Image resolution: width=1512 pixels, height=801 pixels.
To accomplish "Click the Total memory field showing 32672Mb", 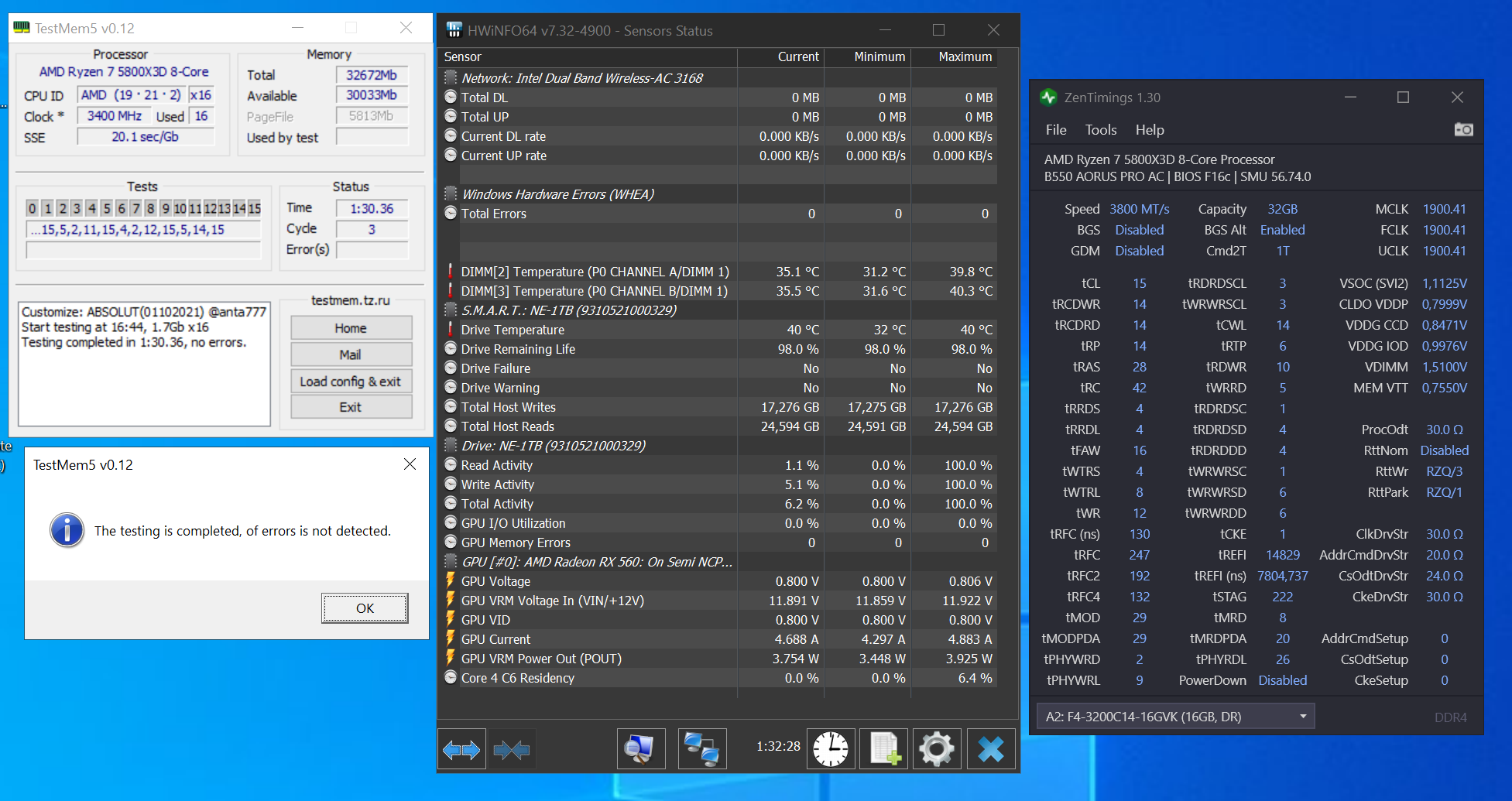I will (372, 75).
